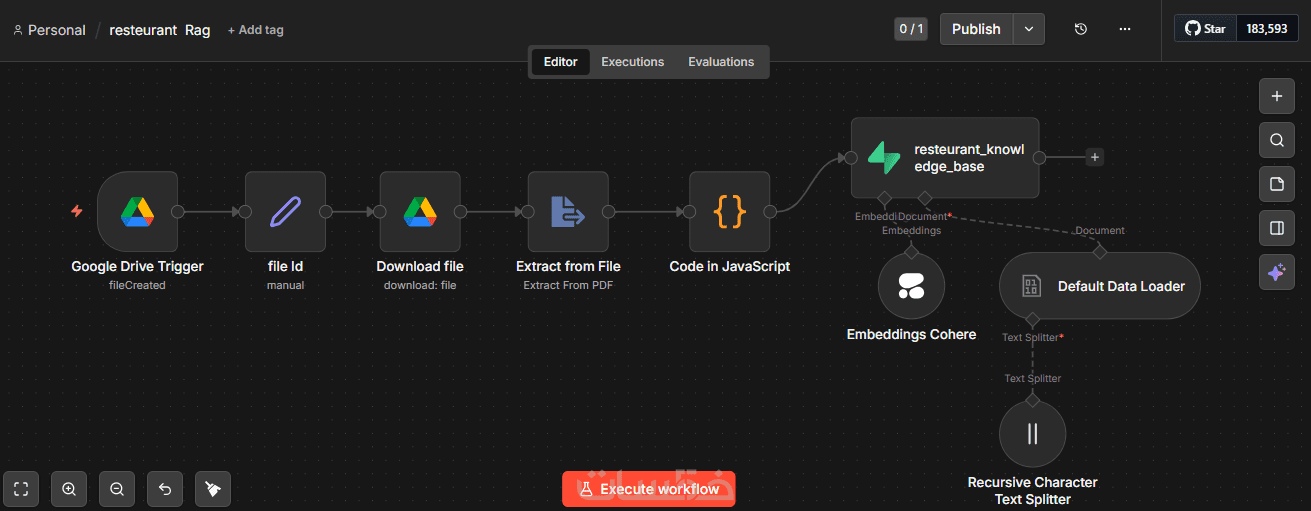Viewport: 1311px width, 511px height.
Task: Open the resteurant_knowledge_base Supabase node
Action: [x=945, y=158]
